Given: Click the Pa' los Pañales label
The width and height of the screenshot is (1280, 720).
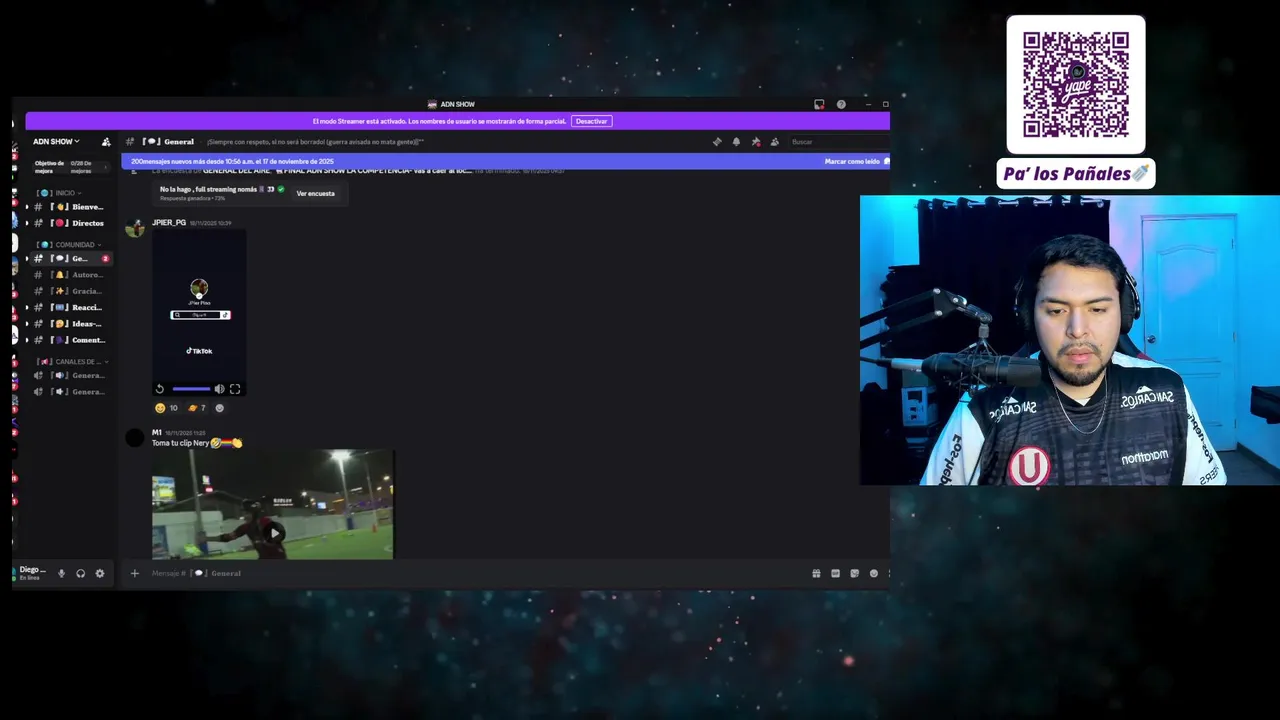Looking at the screenshot, I should click(1076, 174).
